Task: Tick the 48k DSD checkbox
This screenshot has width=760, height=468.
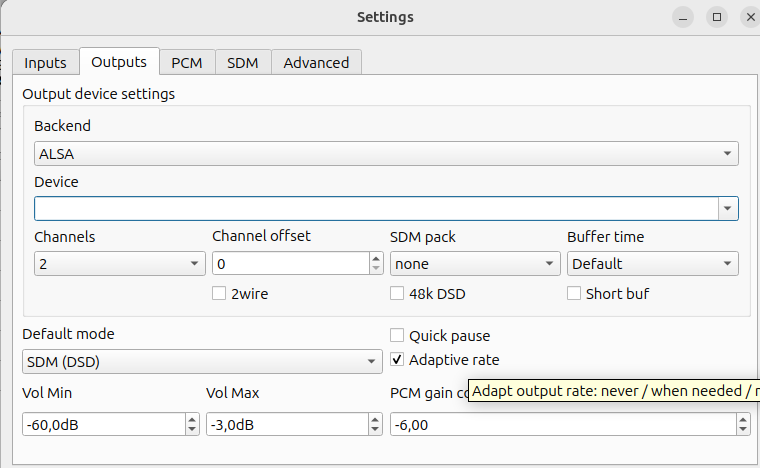Action: tap(397, 294)
